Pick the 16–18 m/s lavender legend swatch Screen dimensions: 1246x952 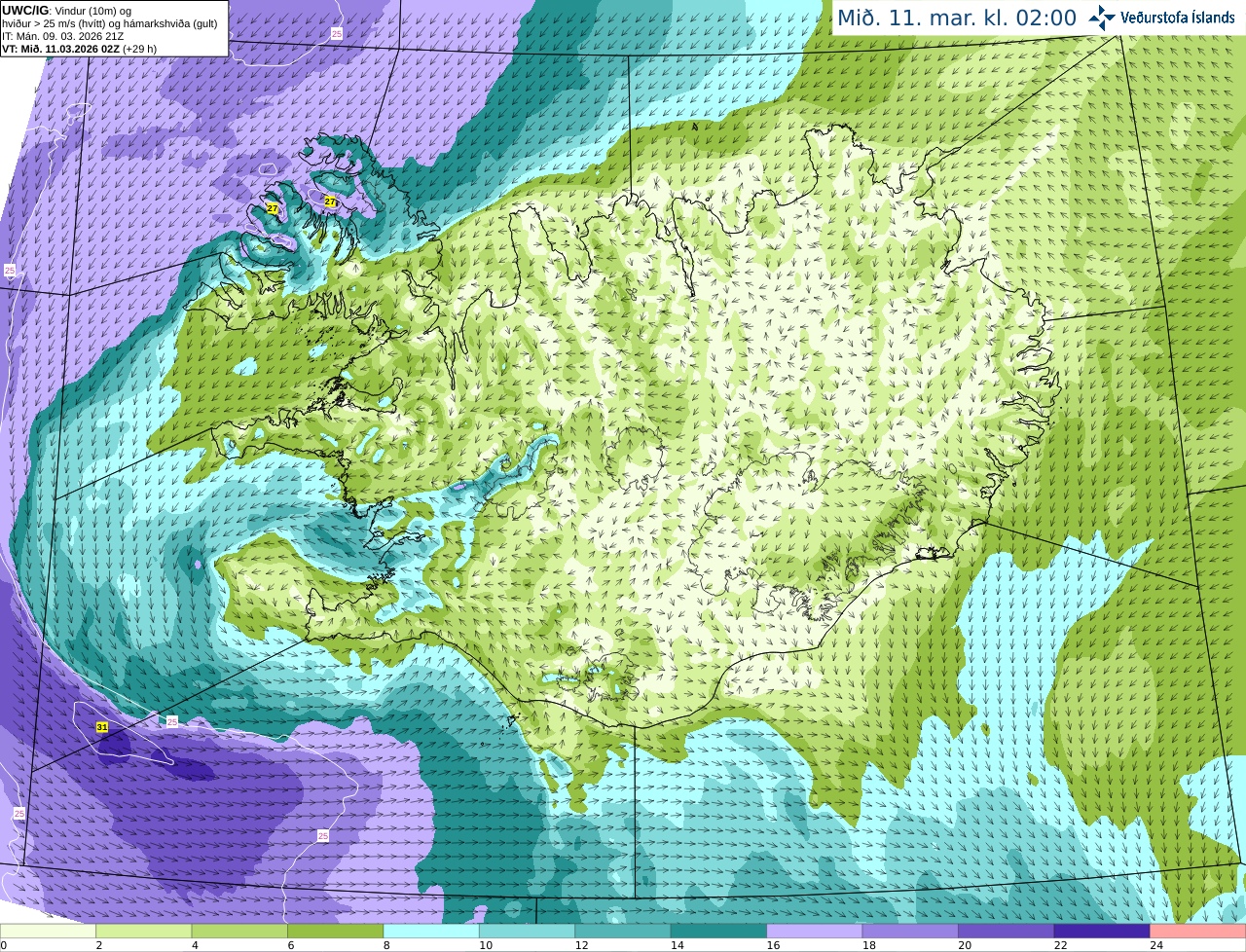point(815,931)
